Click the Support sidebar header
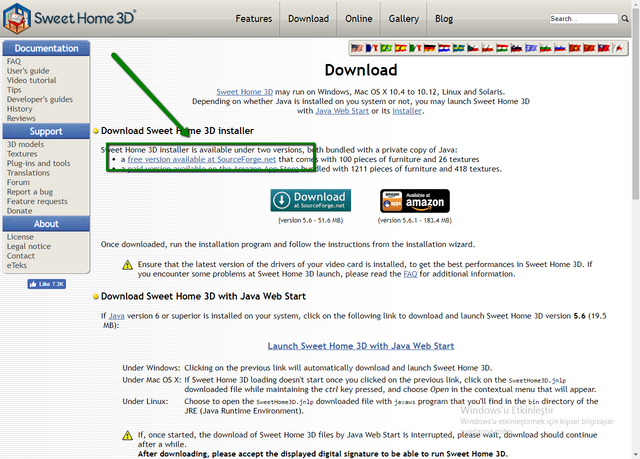 [46, 131]
